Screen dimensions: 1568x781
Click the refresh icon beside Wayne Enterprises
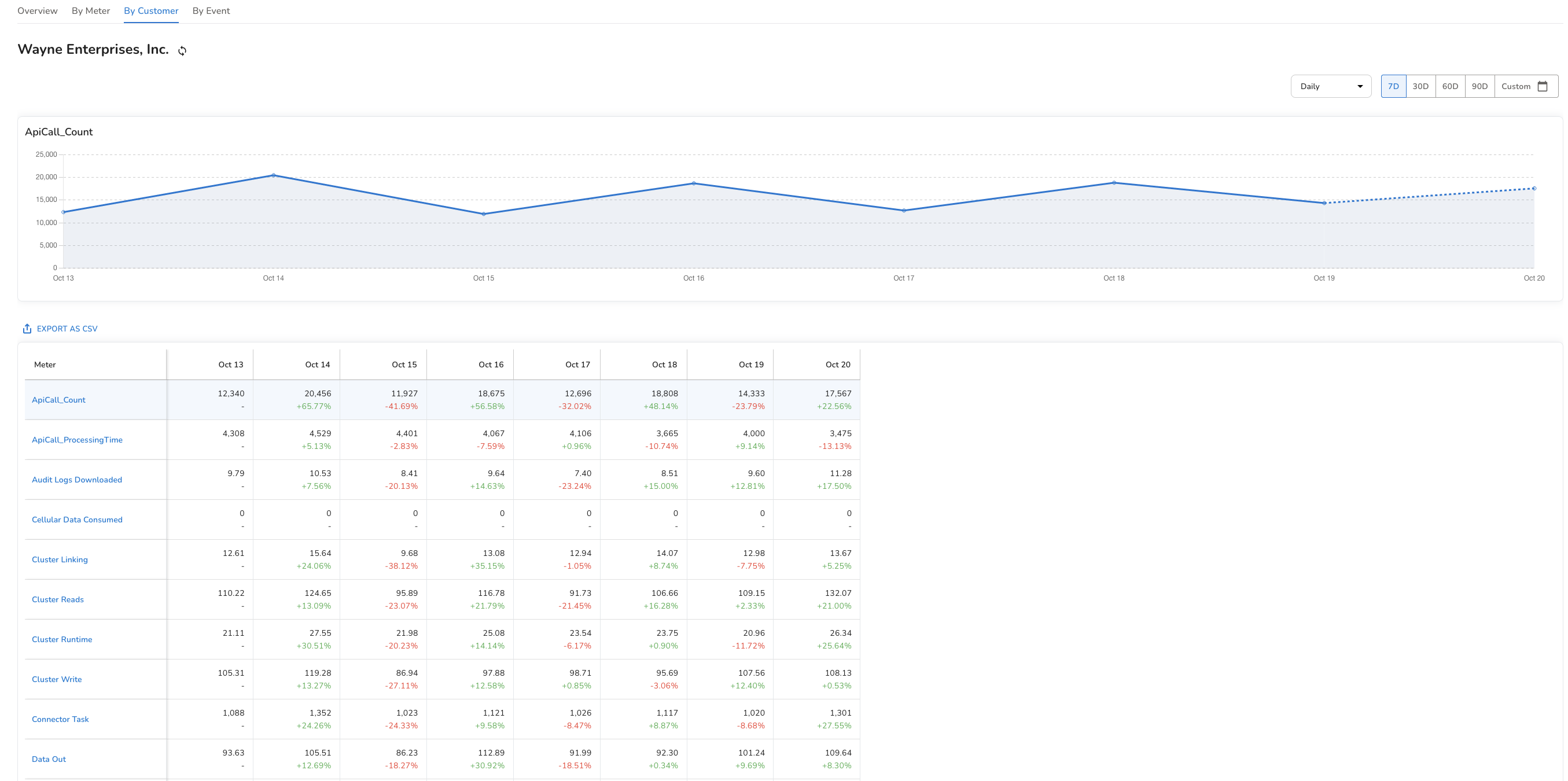pyautogui.click(x=182, y=50)
